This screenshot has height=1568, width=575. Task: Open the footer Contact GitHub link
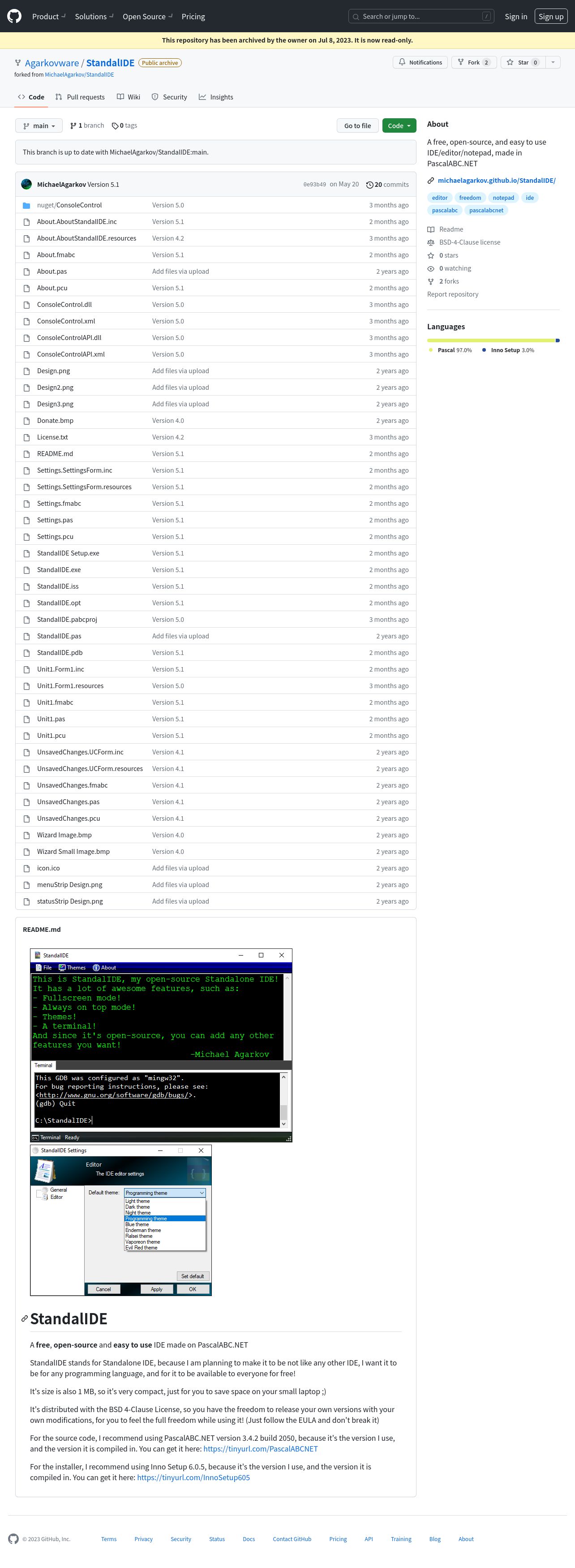coord(292,1539)
